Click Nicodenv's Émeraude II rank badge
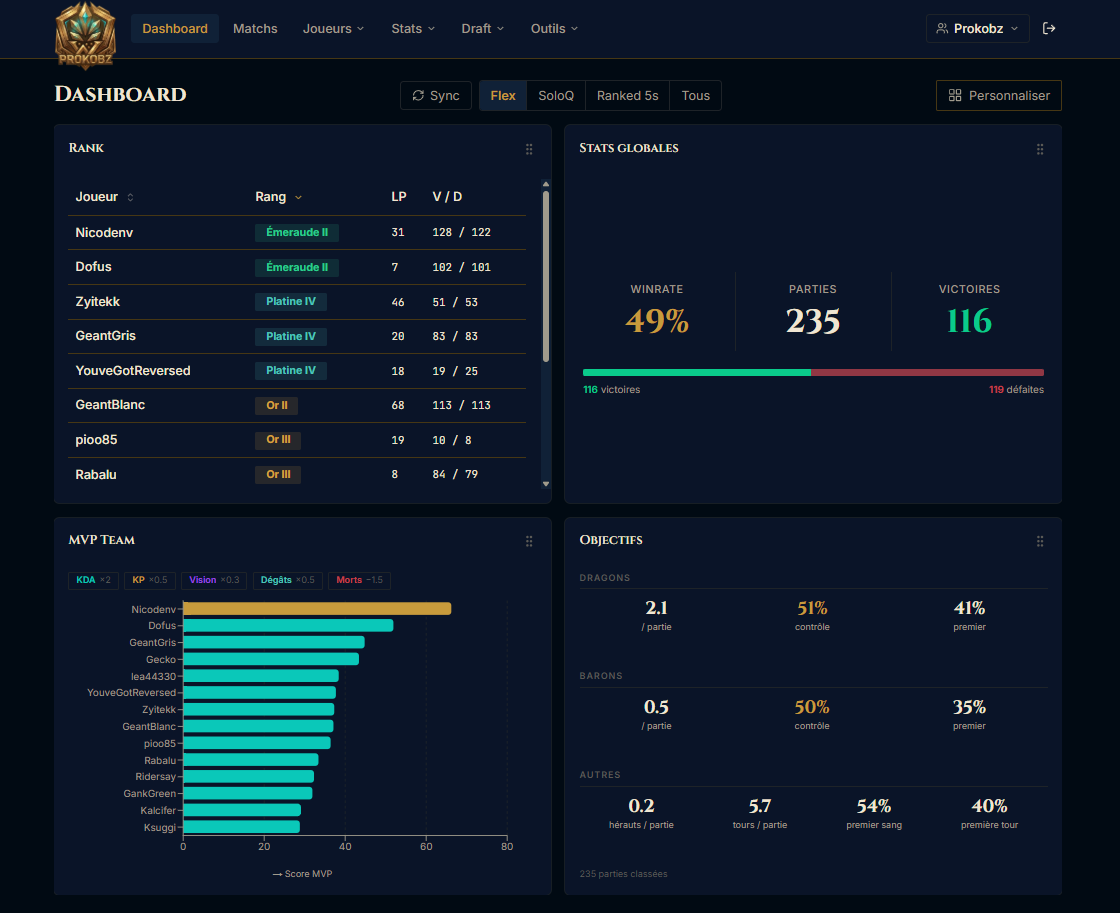Viewport: 1120px width, 913px height. (297, 232)
